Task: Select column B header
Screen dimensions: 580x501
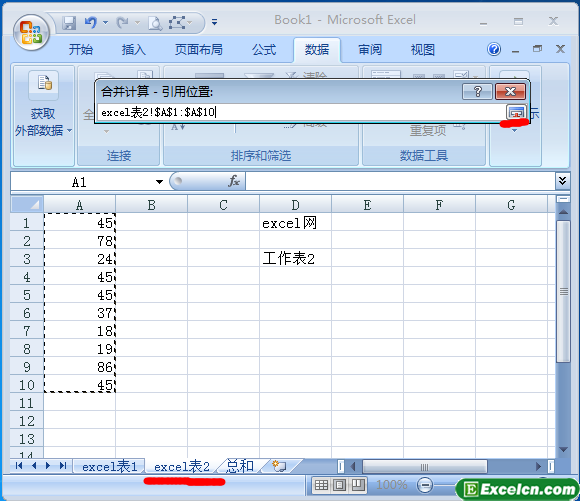Action: click(151, 205)
